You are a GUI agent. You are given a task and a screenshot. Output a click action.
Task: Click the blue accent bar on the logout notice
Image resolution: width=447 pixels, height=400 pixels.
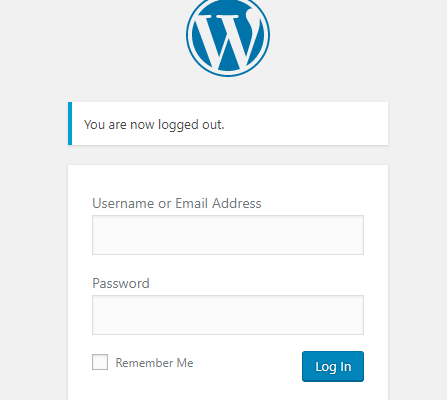[x=70, y=123]
